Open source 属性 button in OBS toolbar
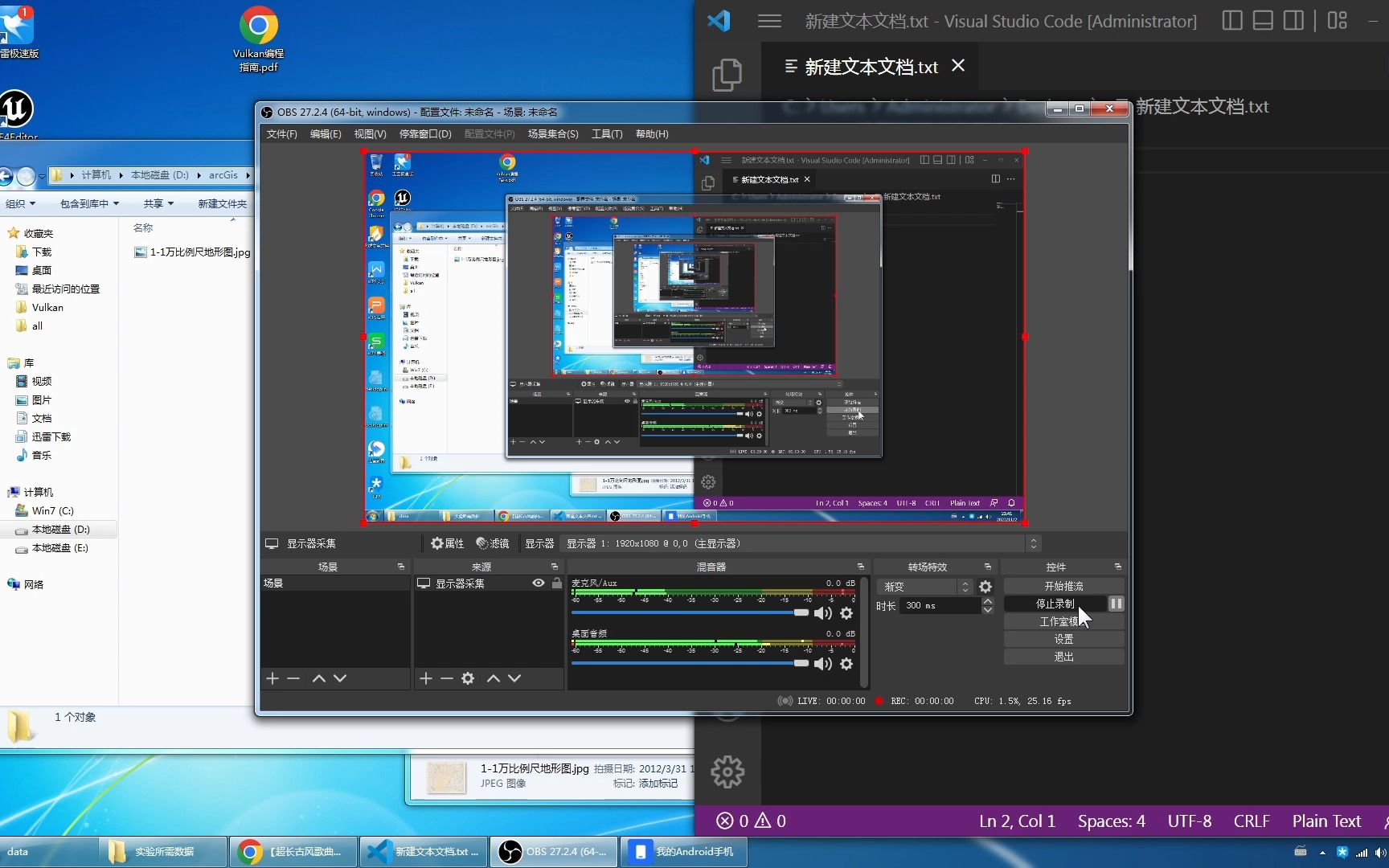This screenshot has width=1389, height=868. 447,544
